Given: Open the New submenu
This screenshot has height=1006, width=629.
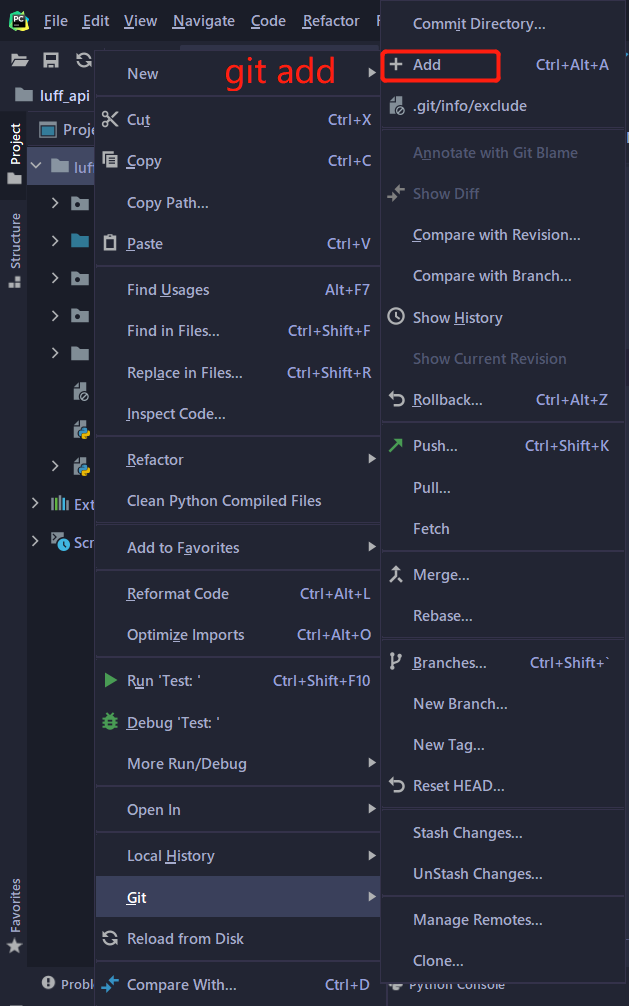Looking at the screenshot, I should (237, 73).
